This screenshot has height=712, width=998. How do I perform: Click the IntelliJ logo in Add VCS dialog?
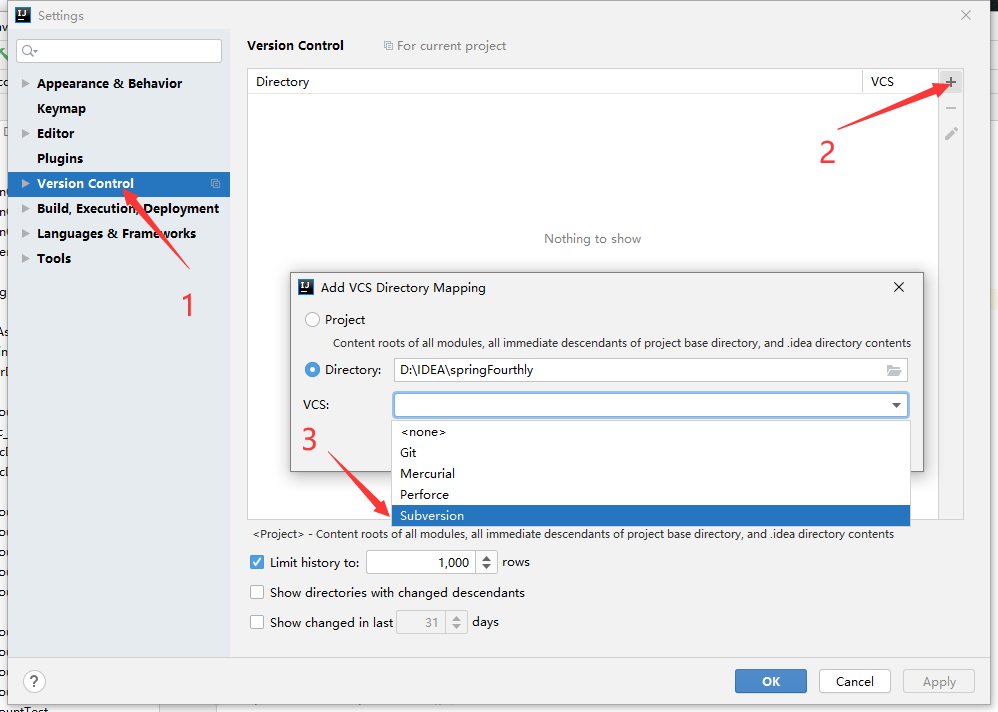[306, 288]
